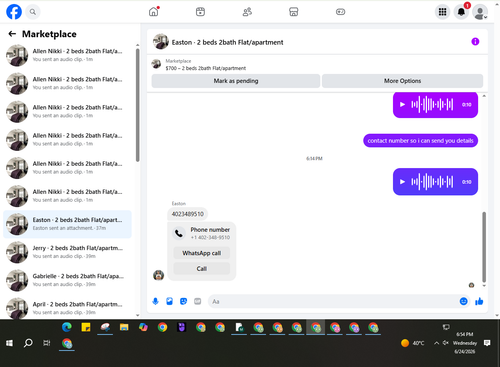Viewport: 500px width, 367px height.
Task: Play the audio clip below the 6:14 PM timestamp
Action: (x=402, y=182)
